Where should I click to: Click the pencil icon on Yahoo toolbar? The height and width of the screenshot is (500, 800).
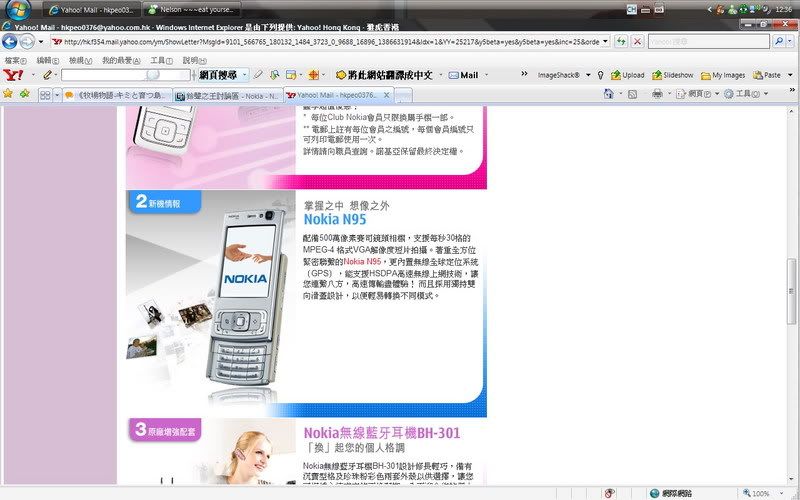(x=47, y=75)
